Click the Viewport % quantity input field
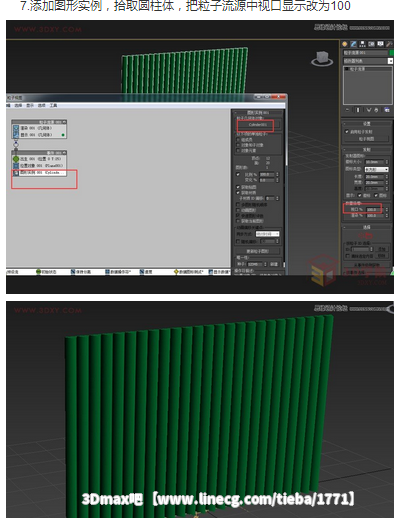Screen dimensions: 394x518 (375, 209)
